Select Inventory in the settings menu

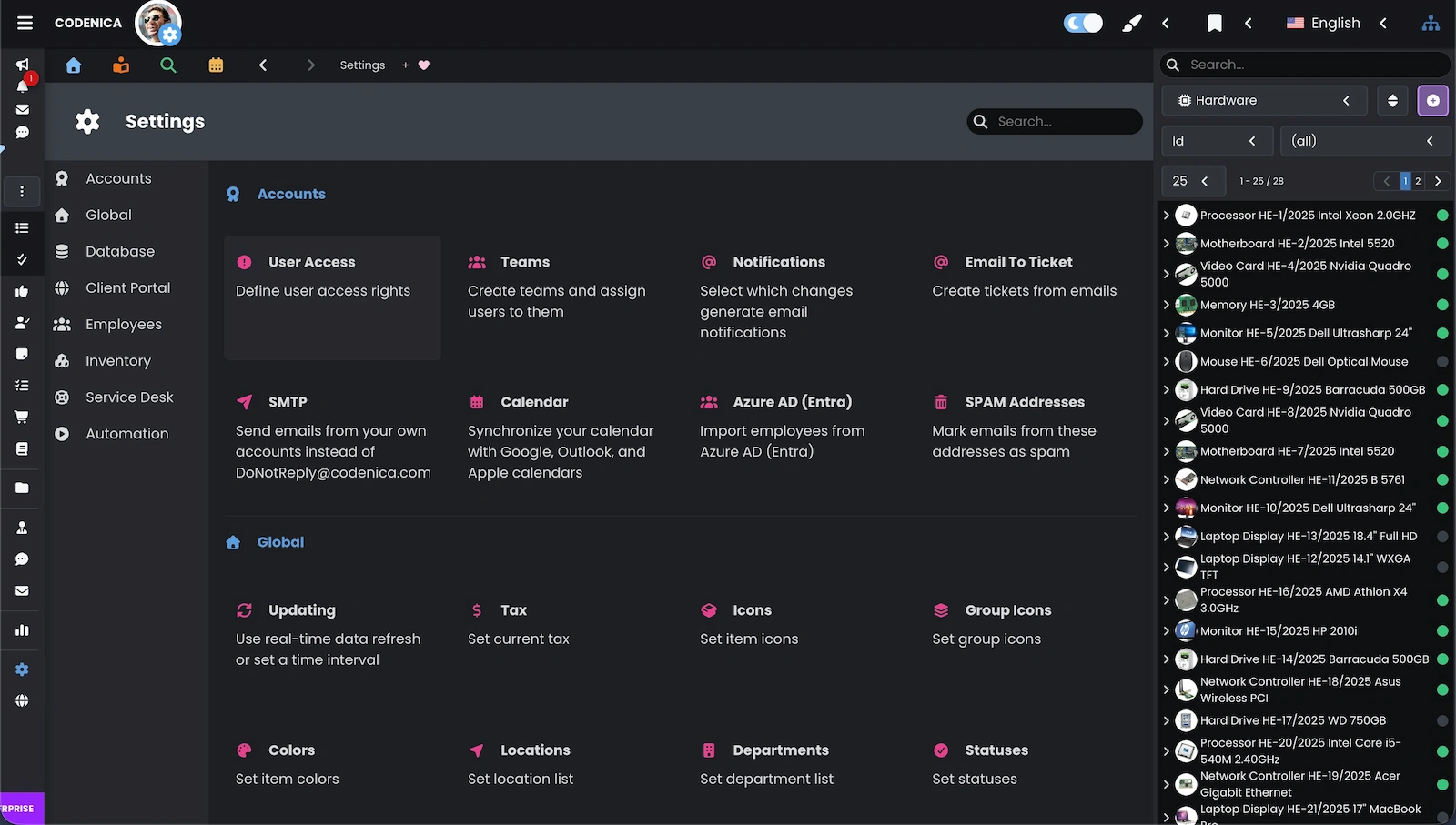point(119,360)
